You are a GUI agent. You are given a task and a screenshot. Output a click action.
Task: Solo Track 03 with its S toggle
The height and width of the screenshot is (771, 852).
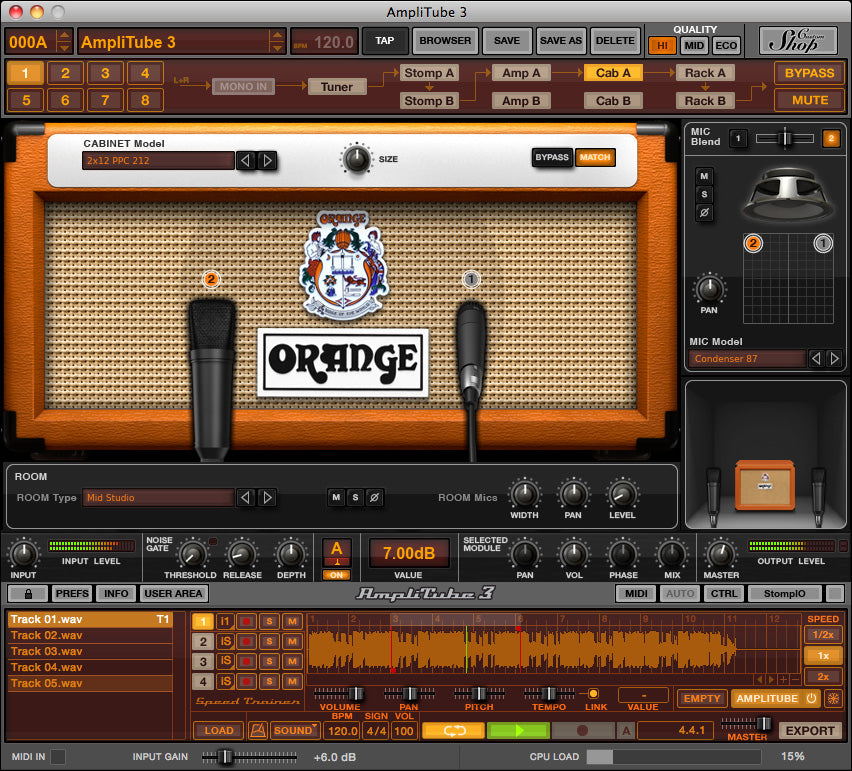270,661
